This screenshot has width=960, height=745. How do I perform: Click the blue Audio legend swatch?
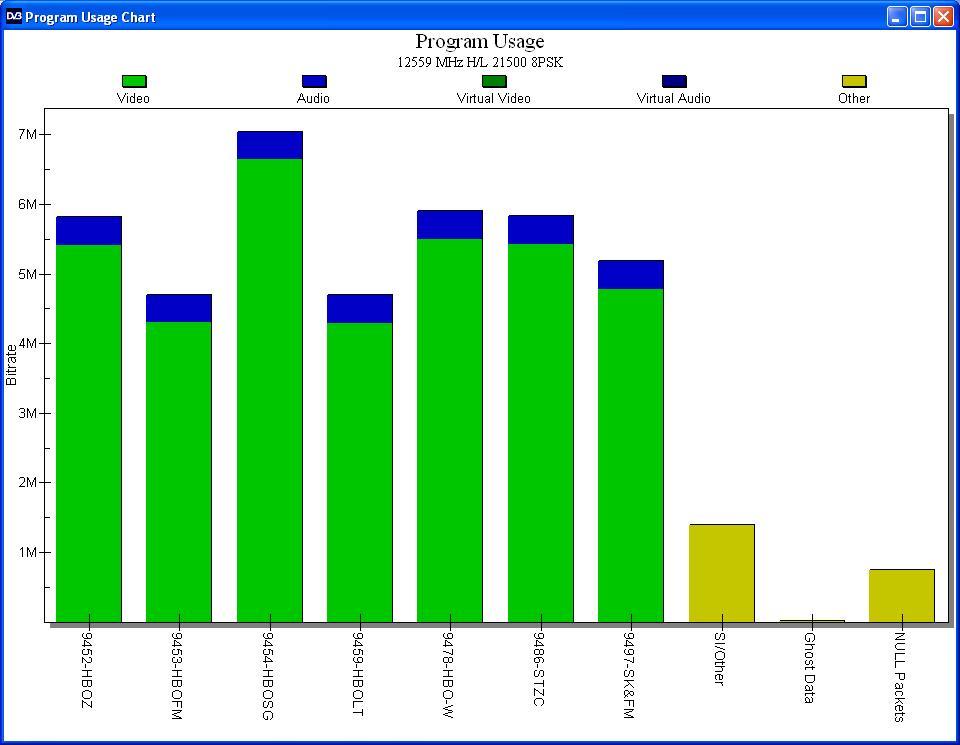[313, 81]
